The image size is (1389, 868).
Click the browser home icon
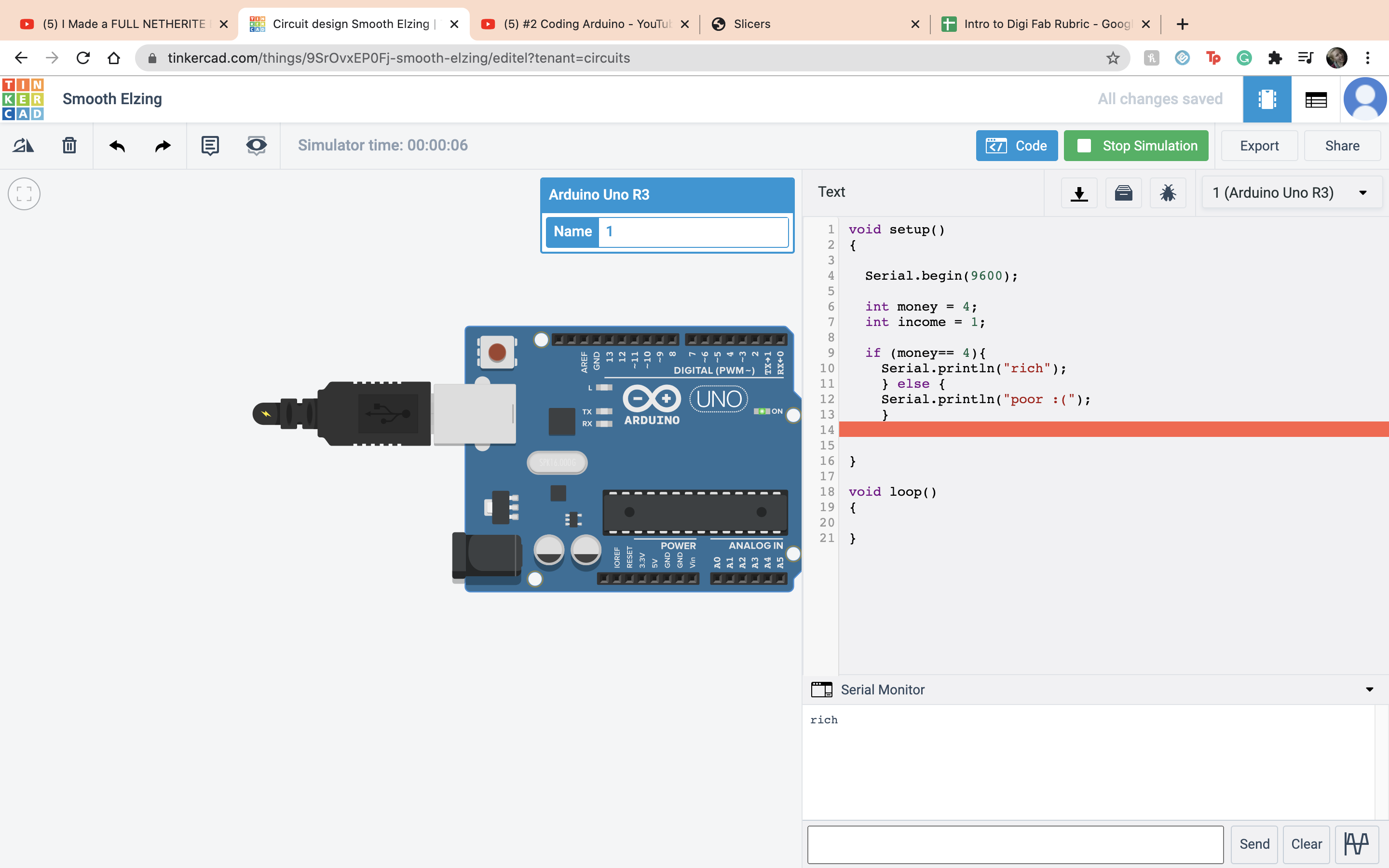114,58
